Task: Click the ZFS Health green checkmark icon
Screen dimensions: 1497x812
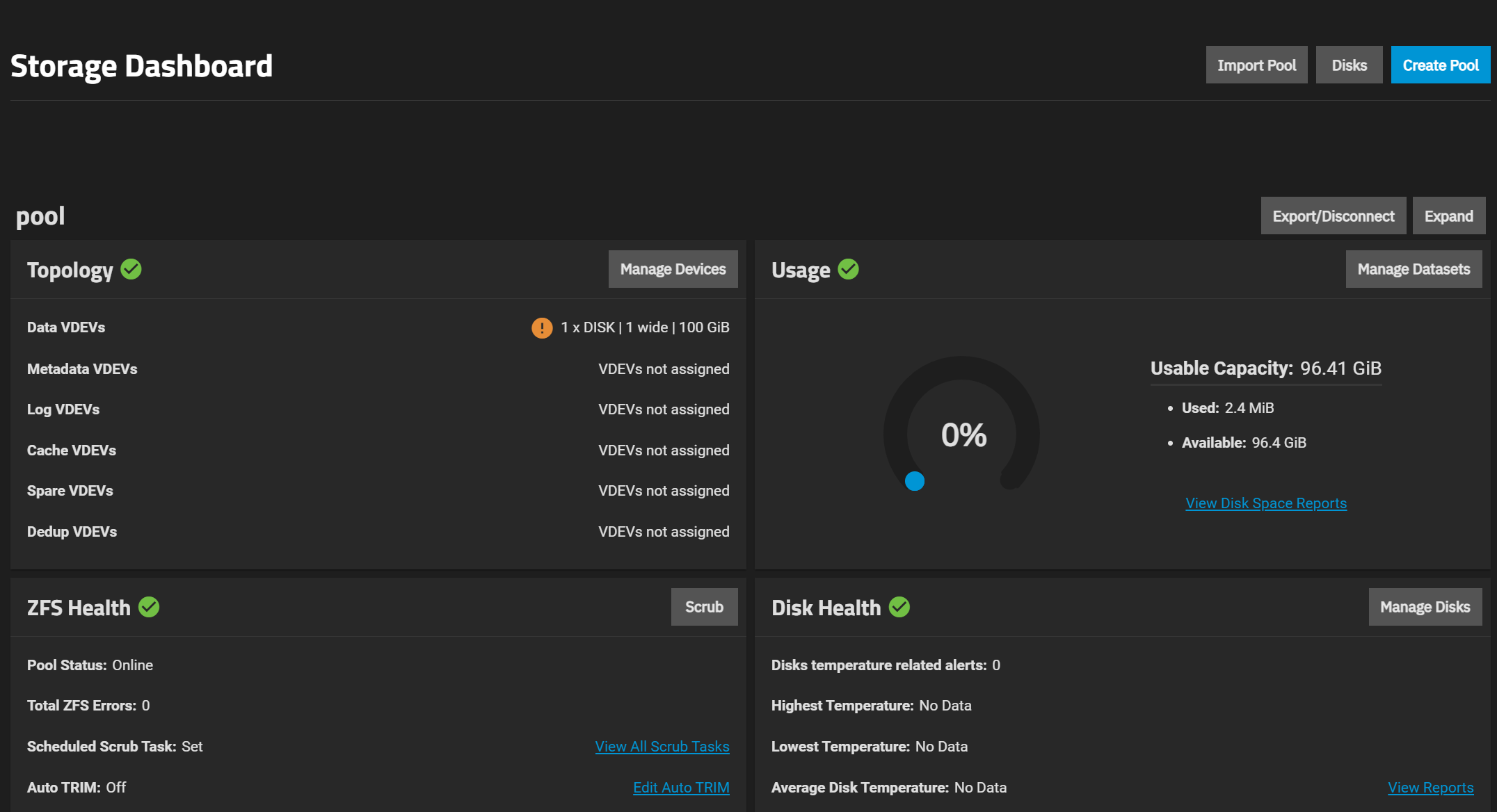Action: (x=149, y=607)
